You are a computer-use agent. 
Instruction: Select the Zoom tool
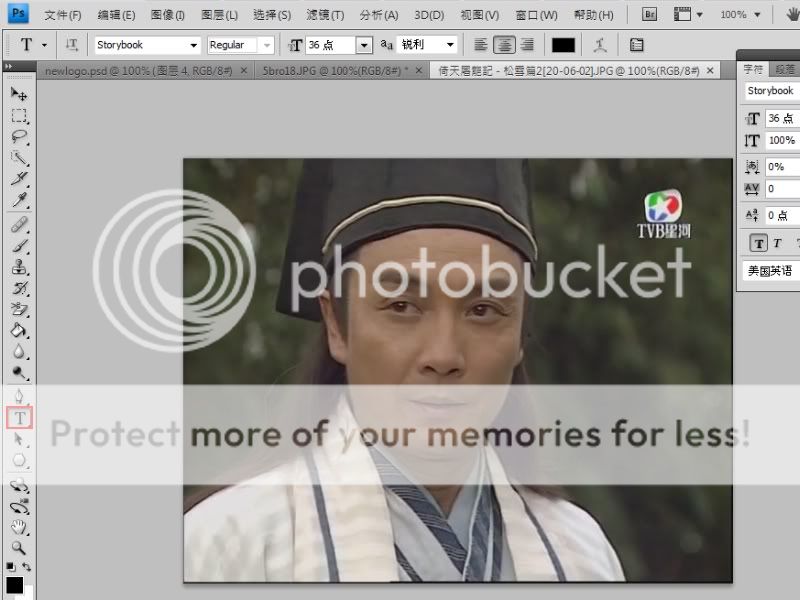pyautogui.click(x=19, y=548)
